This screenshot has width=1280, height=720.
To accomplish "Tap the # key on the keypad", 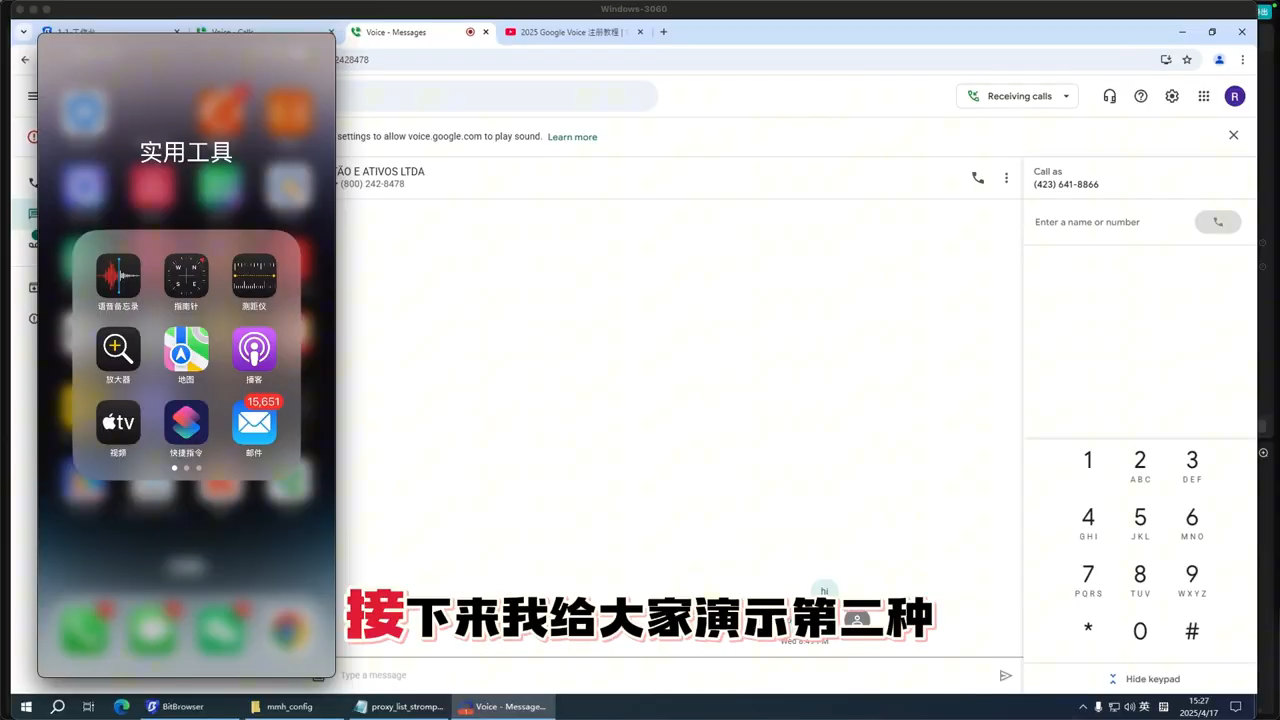I will 1192,632.
